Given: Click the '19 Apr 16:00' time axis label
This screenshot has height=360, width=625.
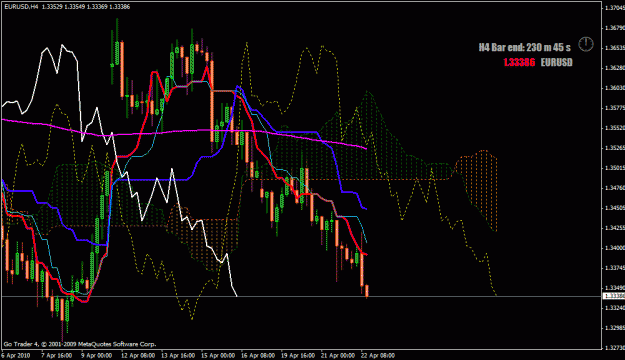Looking at the screenshot, I should tap(297, 356).
